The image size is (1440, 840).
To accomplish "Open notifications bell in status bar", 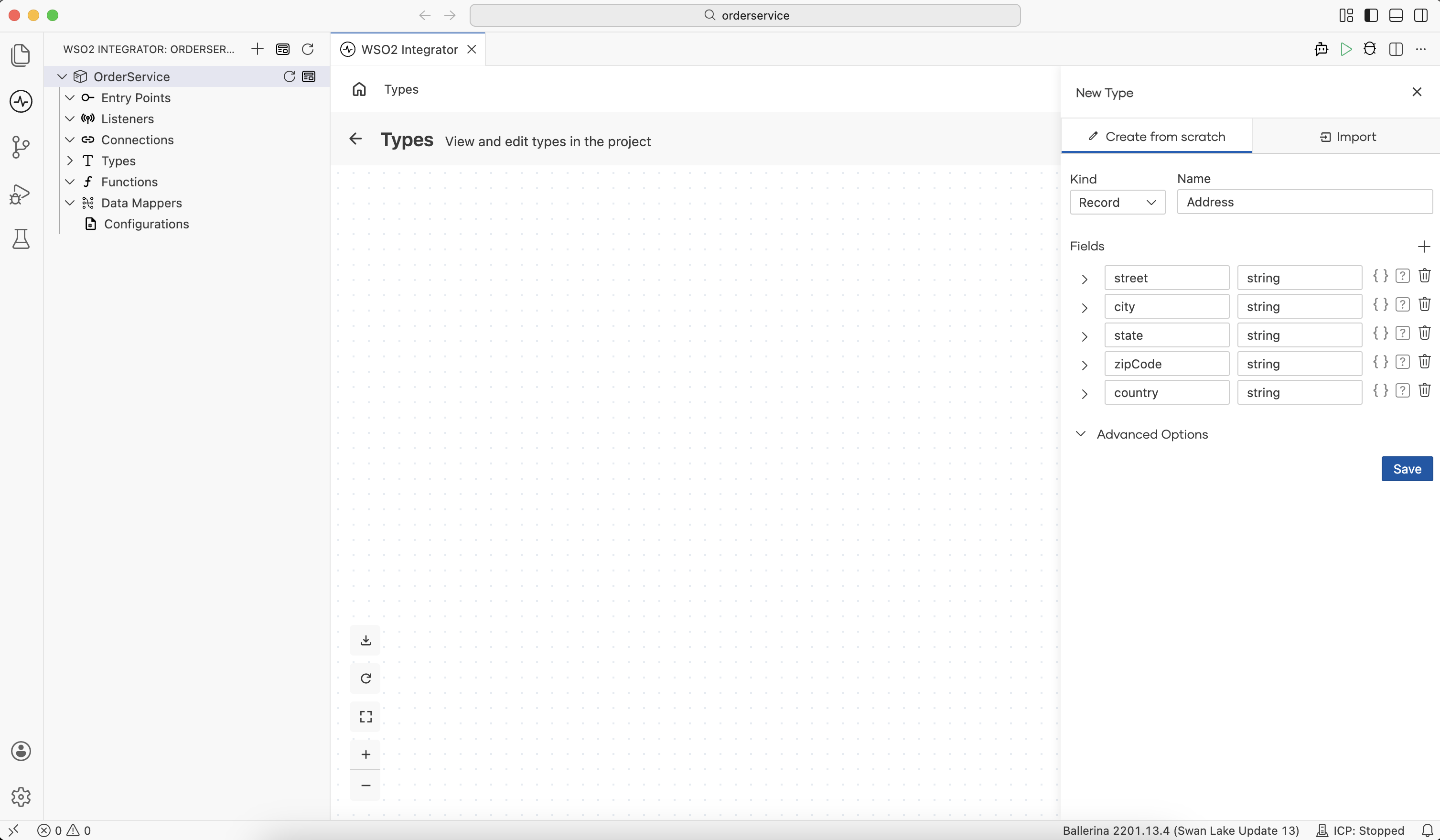I will (x=1427, y=830).
